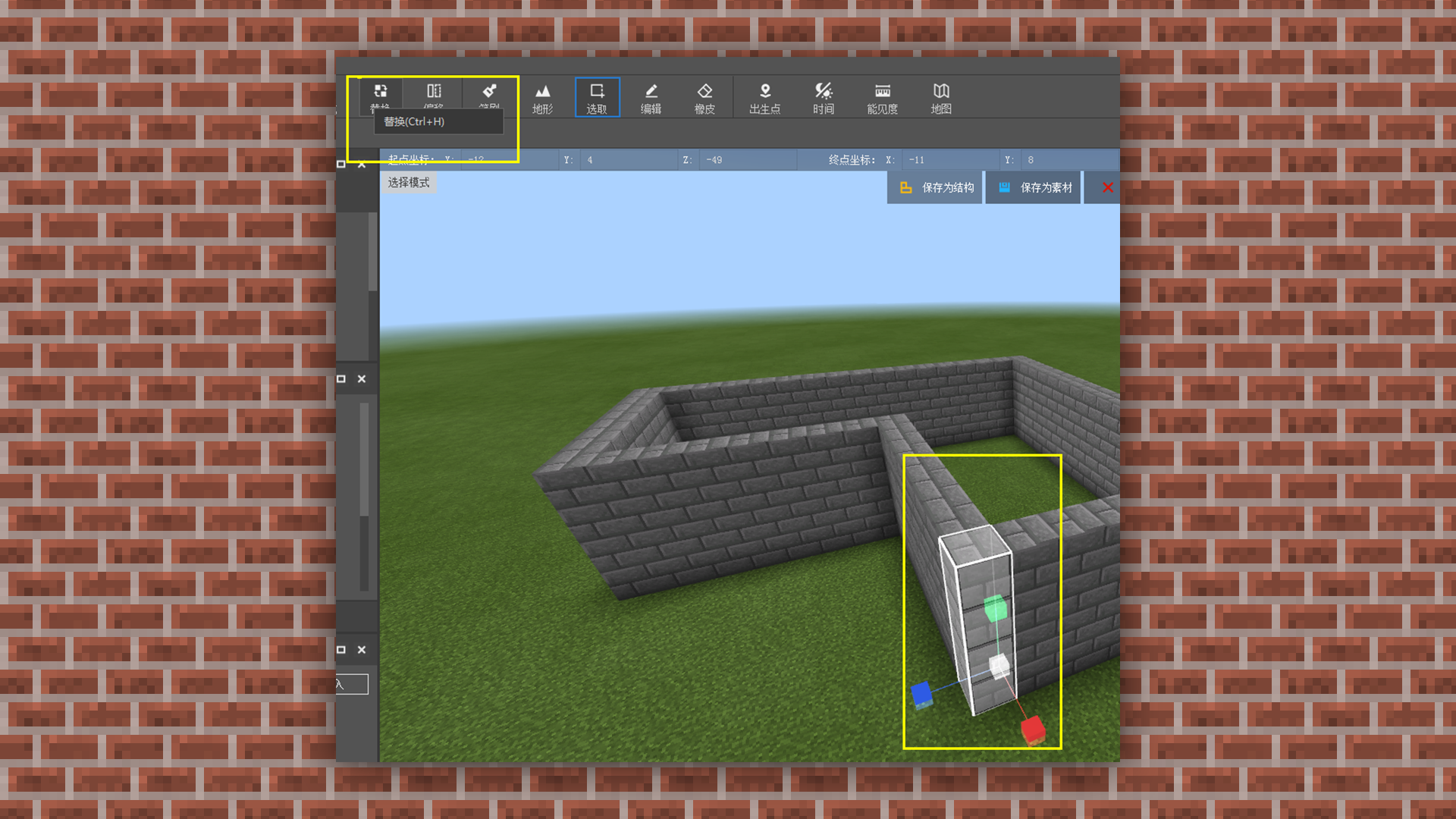Click the green Y-axis gizmo handle
This screenshot has height=819, width=1456.
coord(995,607)
